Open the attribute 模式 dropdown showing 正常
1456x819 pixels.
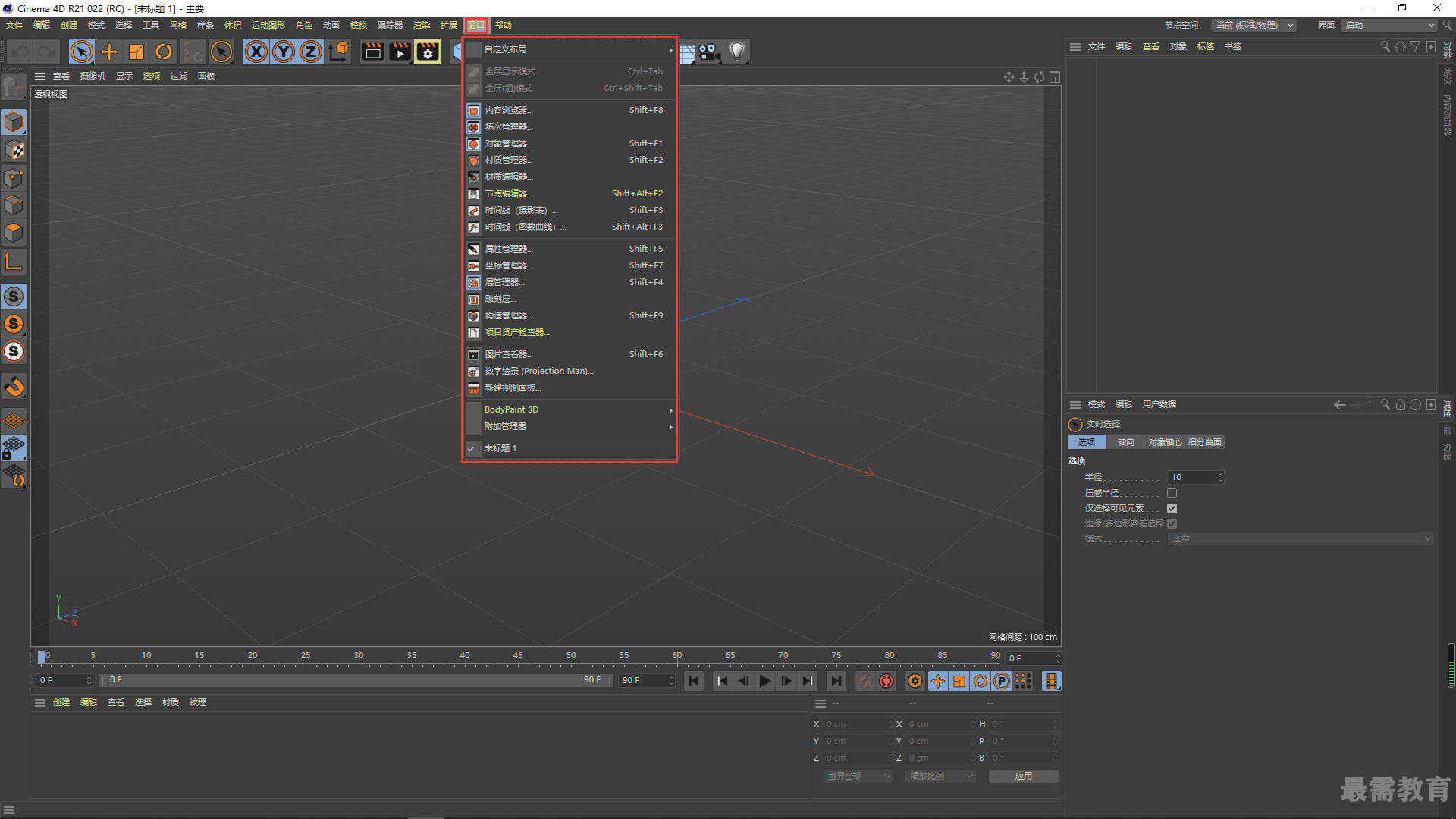[1301, 538]
